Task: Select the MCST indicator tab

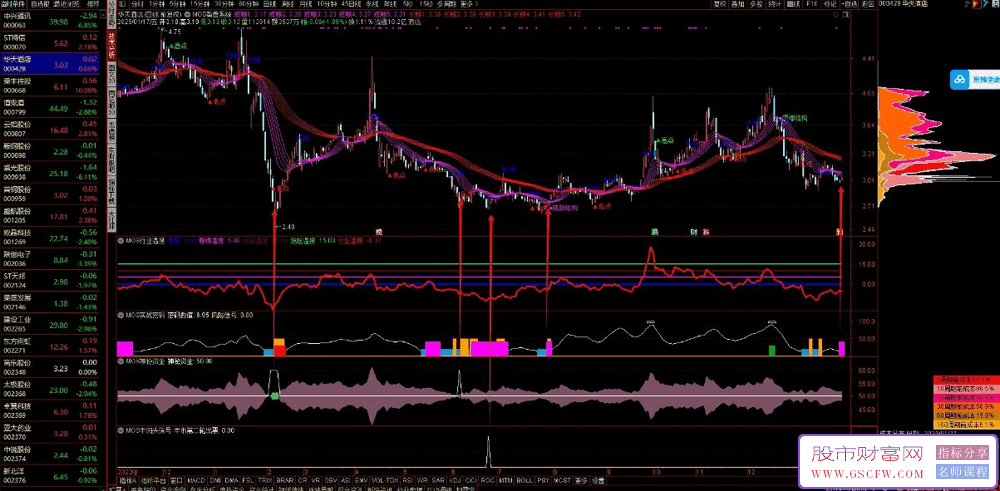Action: [562, 480]
